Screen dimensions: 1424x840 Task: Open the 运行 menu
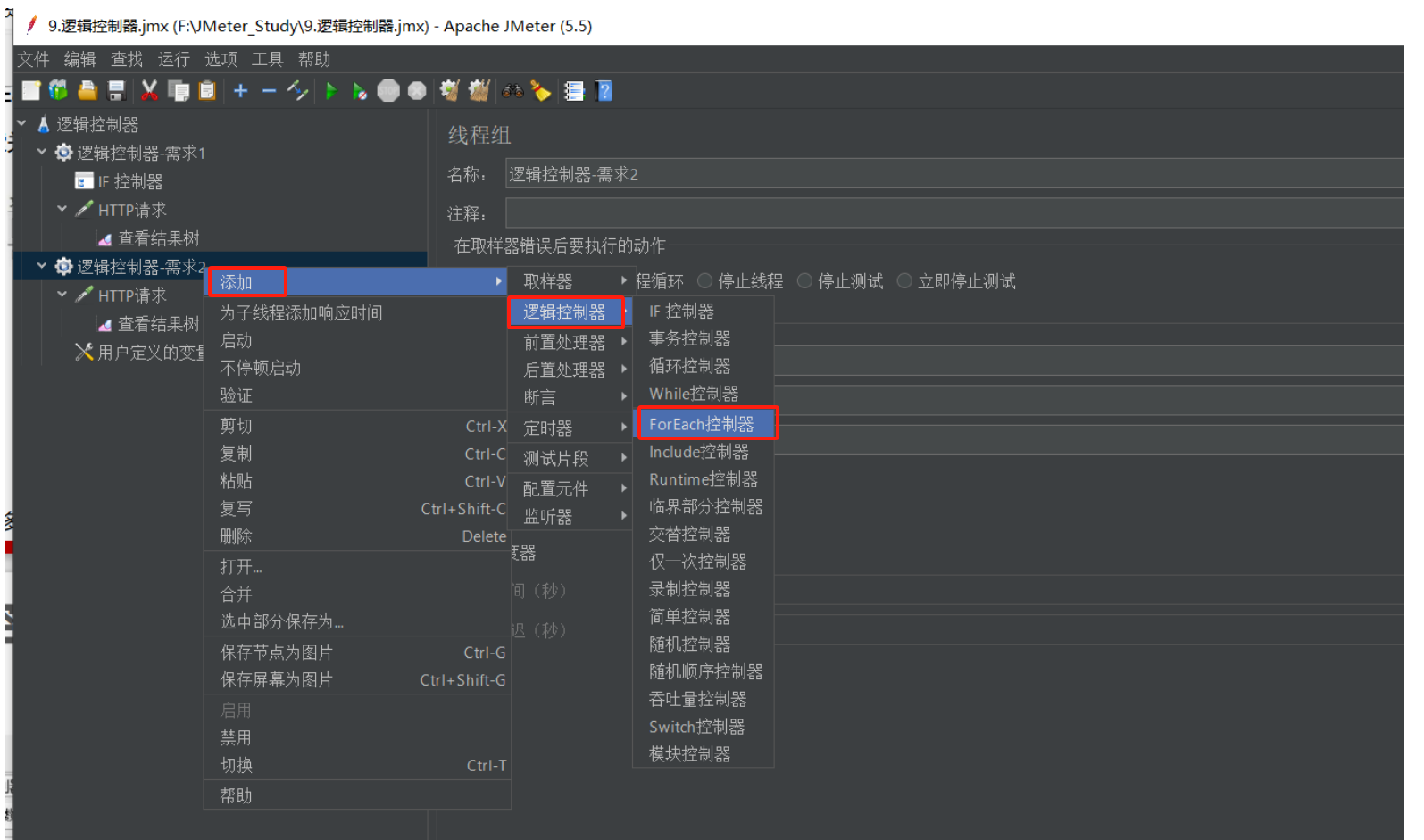[x=174, y=59]
